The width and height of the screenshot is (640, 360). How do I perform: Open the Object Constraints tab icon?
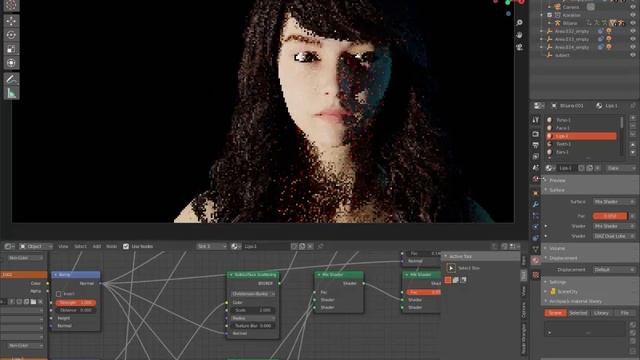(x=536, y=238)
